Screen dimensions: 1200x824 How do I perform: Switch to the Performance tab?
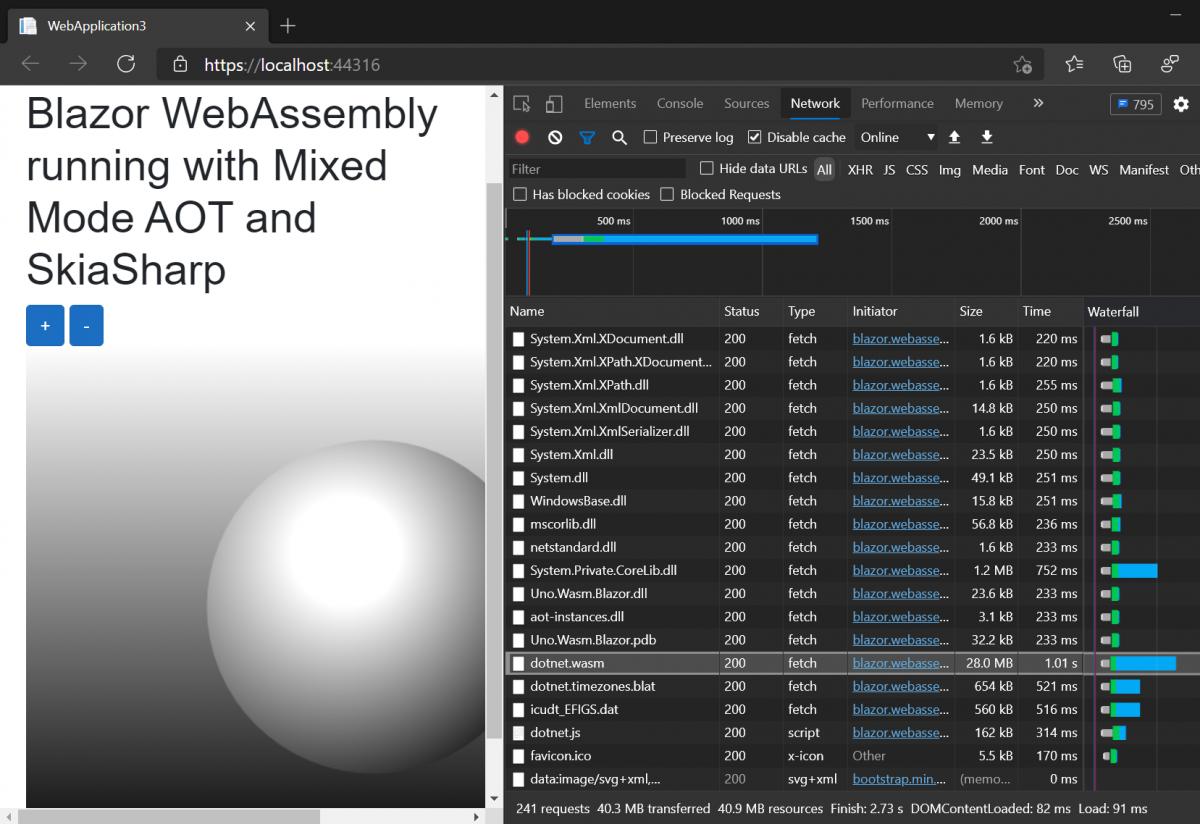(897, 103)
